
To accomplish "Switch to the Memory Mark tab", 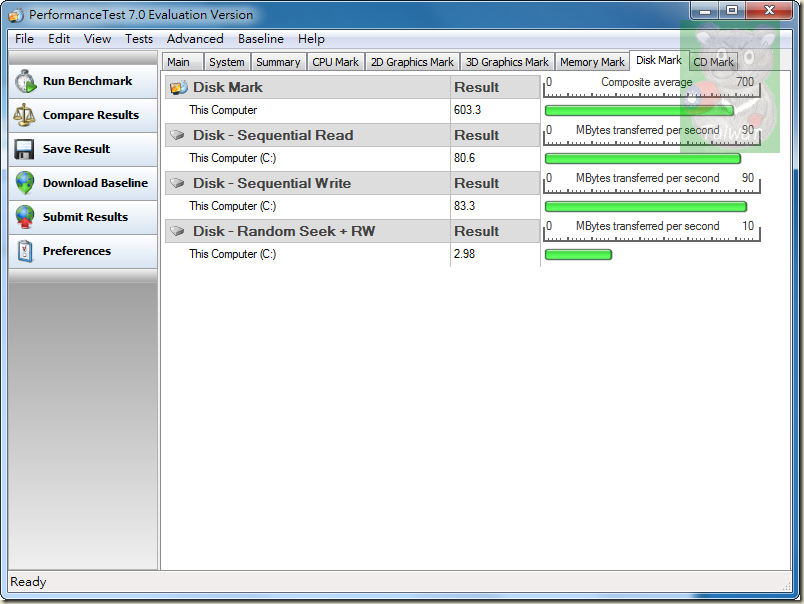I will click(592, 62).
